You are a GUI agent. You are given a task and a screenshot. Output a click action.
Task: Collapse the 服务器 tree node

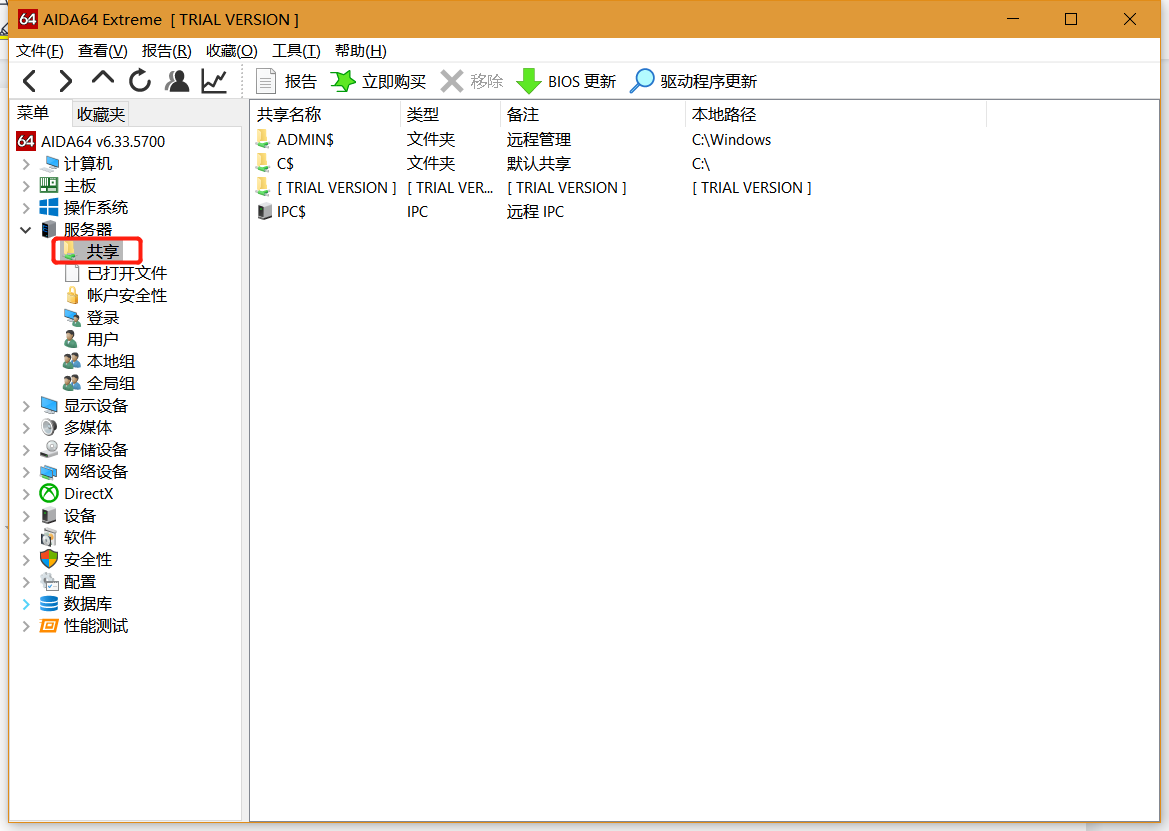click(x=26, y=230)
